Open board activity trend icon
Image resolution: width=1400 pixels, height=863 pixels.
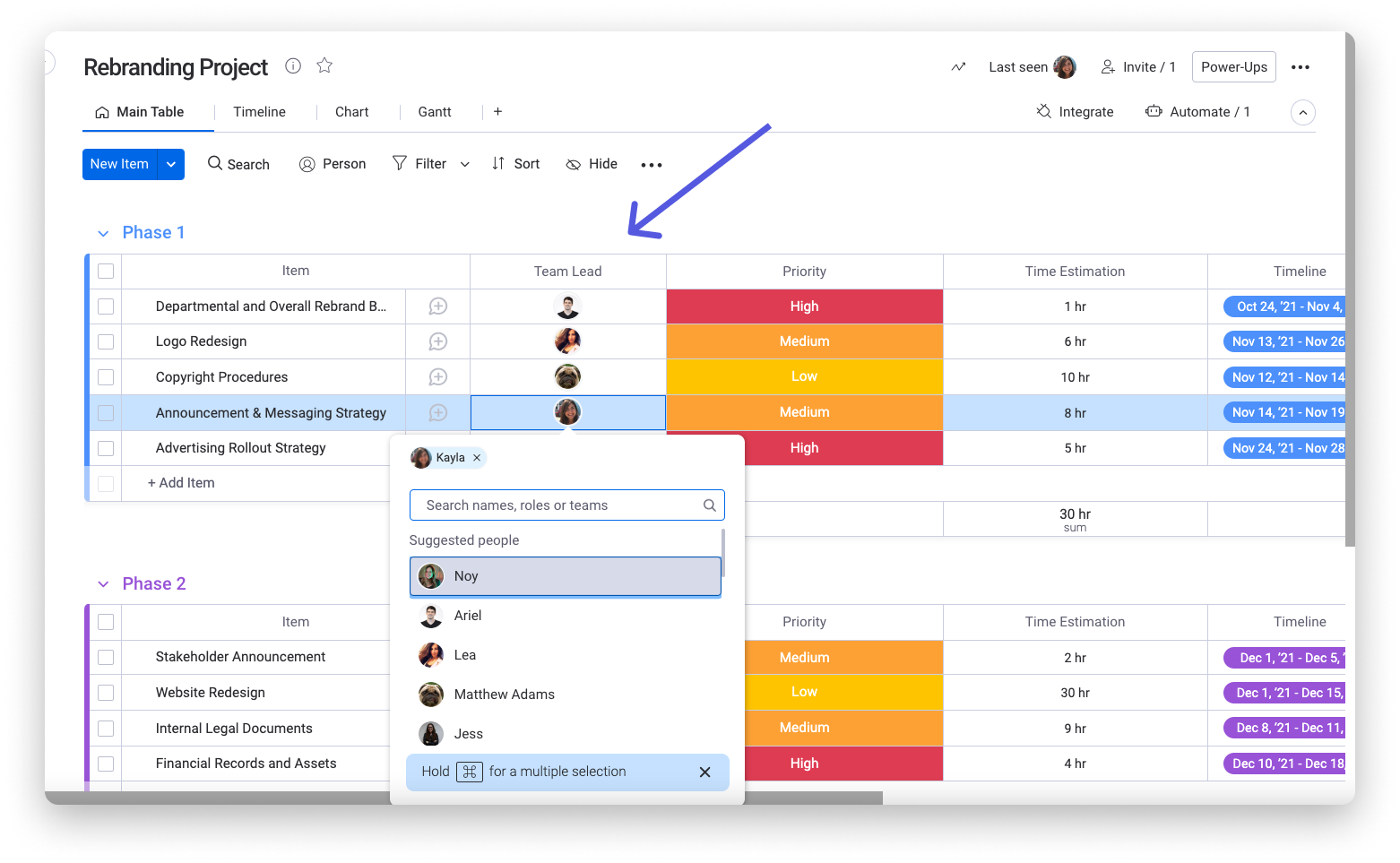[958, 67]
